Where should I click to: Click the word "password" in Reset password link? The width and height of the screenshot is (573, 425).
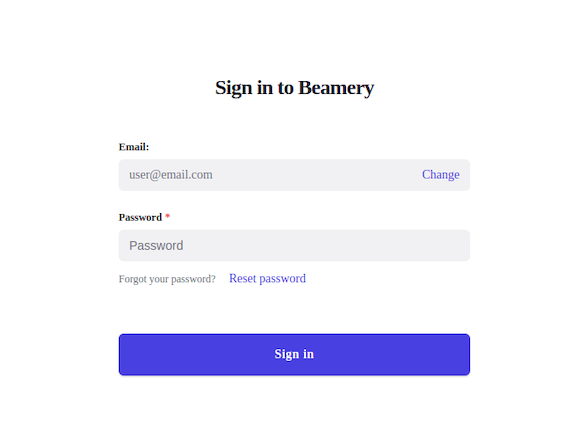pos(282,279)
